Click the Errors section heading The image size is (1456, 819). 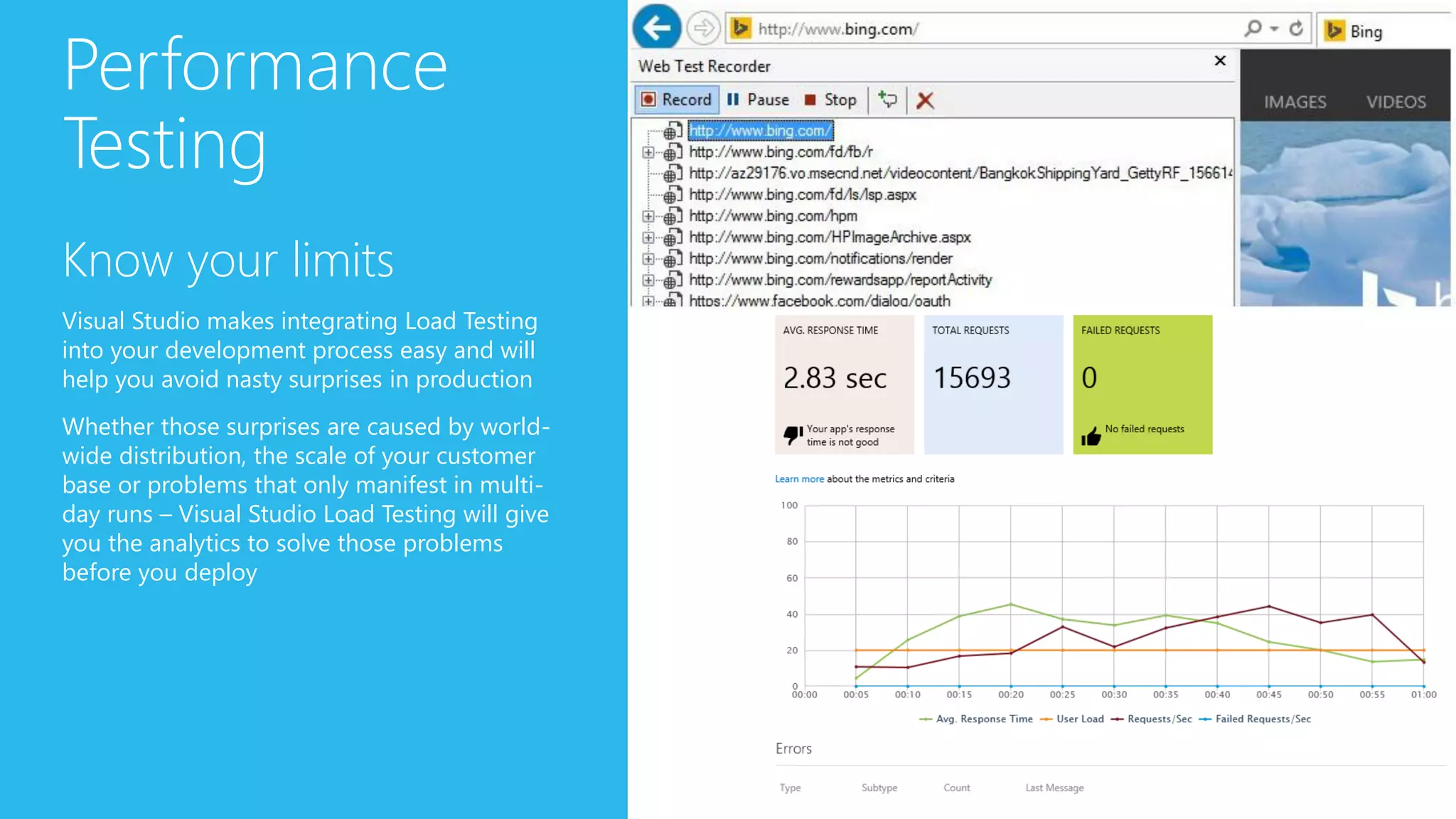point(793,749)
